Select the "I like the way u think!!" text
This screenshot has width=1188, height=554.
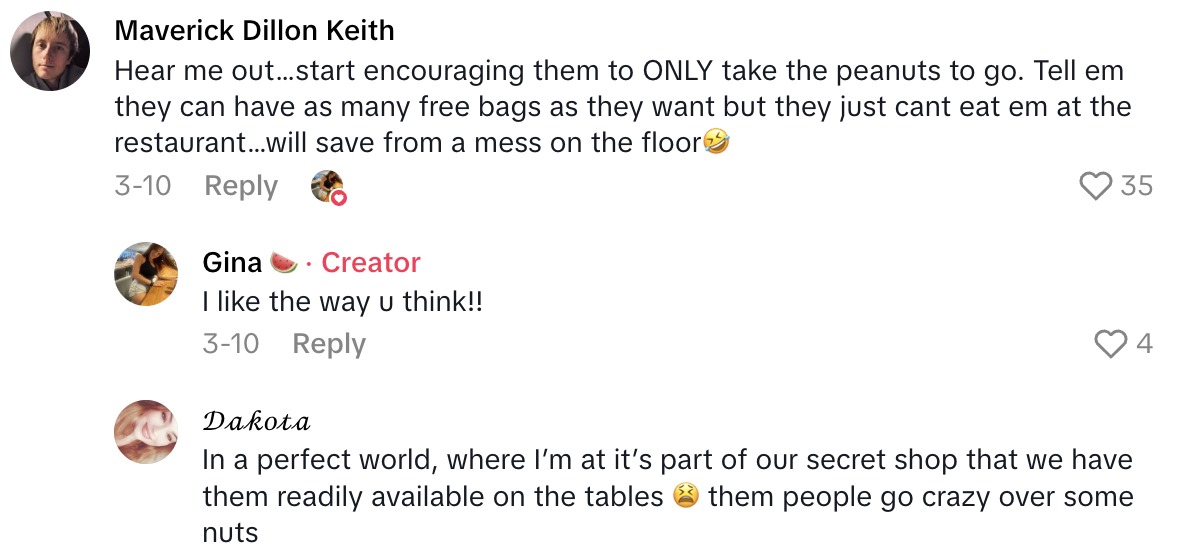tap(343, 303)
